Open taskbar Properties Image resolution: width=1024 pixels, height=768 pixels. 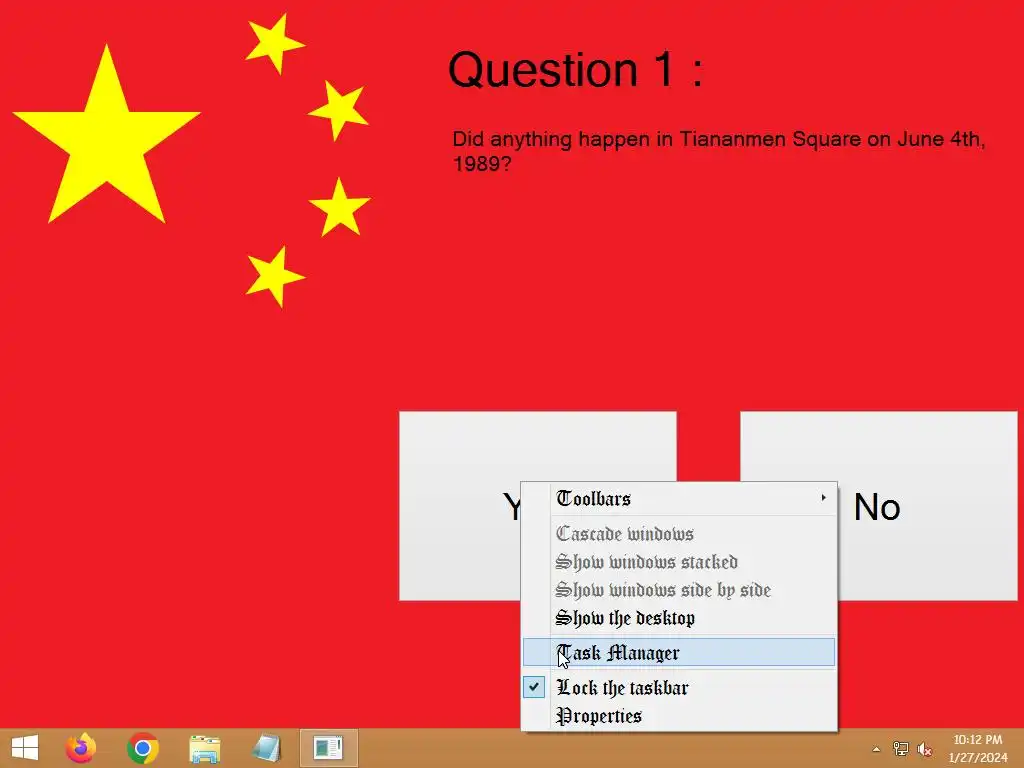679,716
